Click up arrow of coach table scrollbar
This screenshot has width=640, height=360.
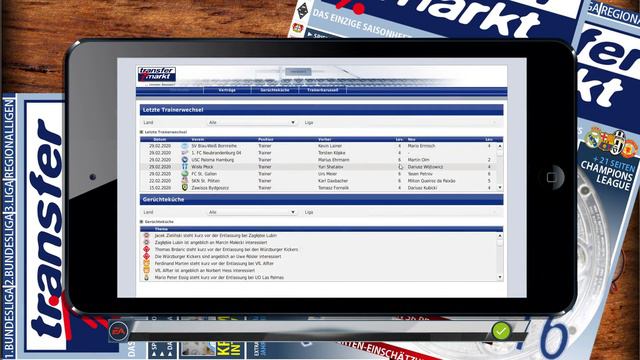tap(500, 146)
